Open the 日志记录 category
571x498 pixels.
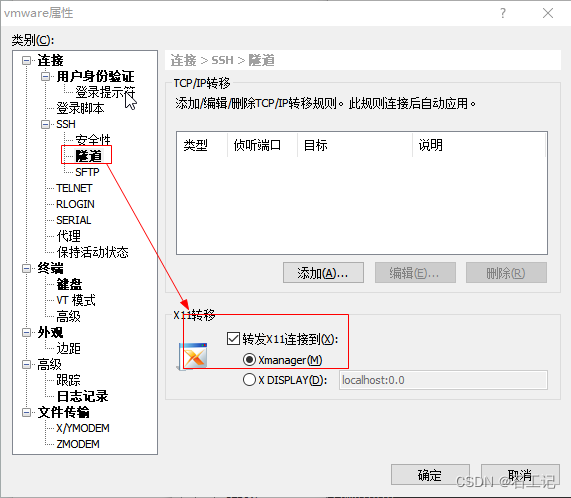click(x=82, y=396)
